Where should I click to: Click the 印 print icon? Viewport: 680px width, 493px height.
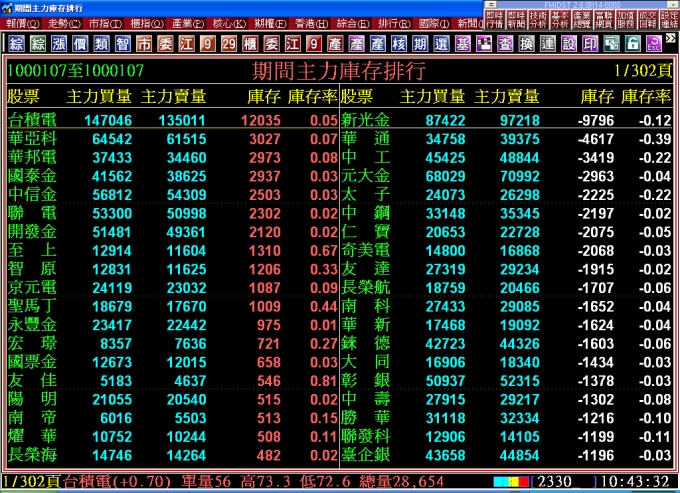590,44
